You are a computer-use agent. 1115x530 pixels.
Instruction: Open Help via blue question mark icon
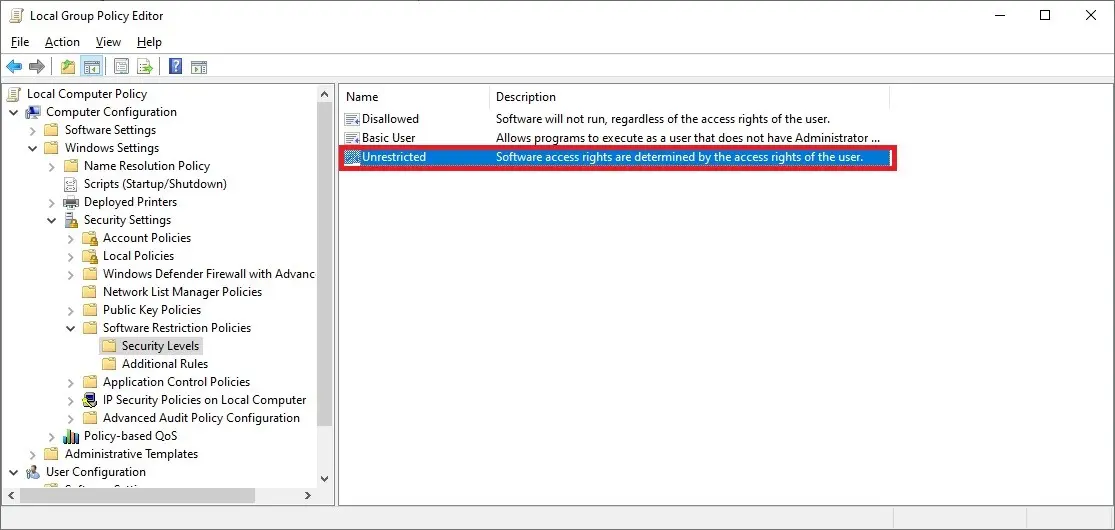pos(175,67)
